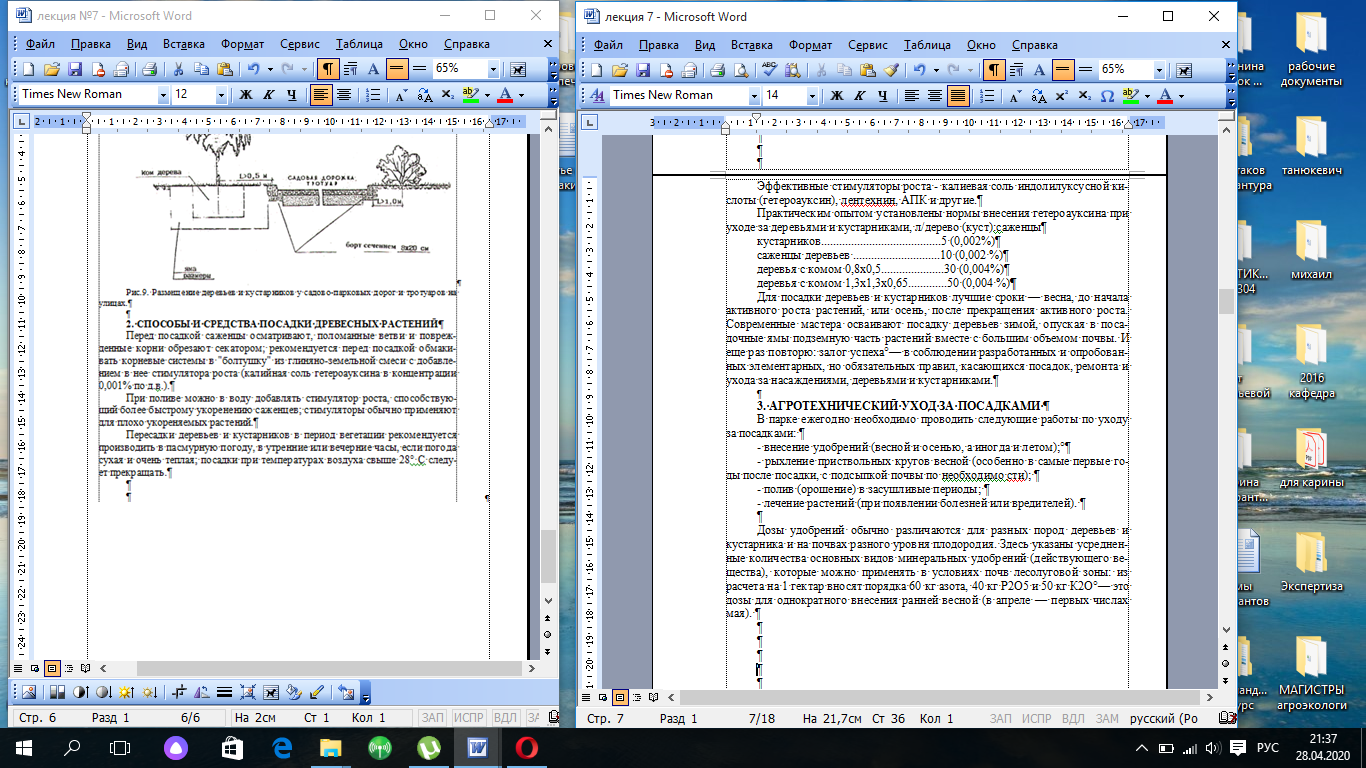Click Cut scissors icon in left toolbar
This screenshot has height=768, width=1366.
(x=178, y=69)
